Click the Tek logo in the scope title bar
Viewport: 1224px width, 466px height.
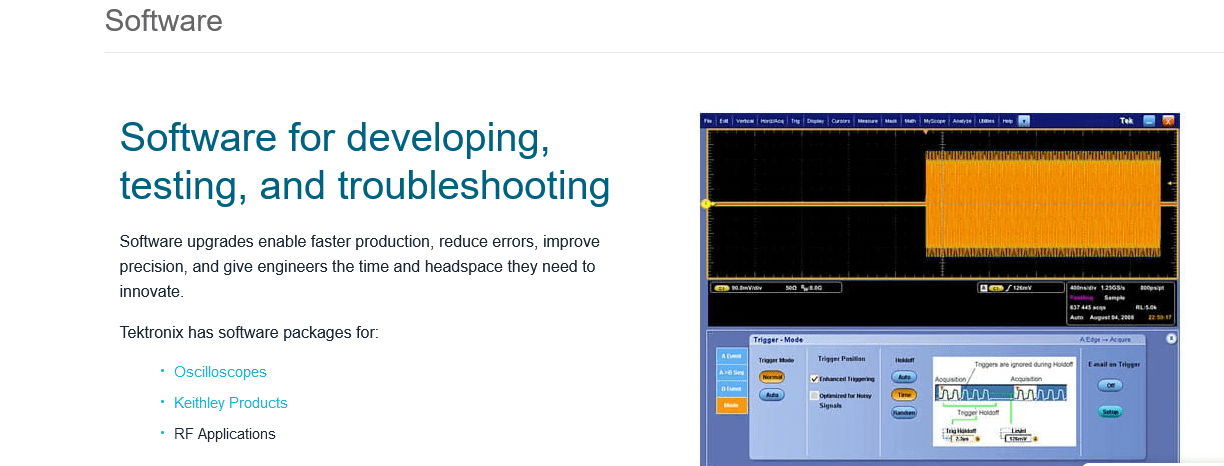point(1127,120)
